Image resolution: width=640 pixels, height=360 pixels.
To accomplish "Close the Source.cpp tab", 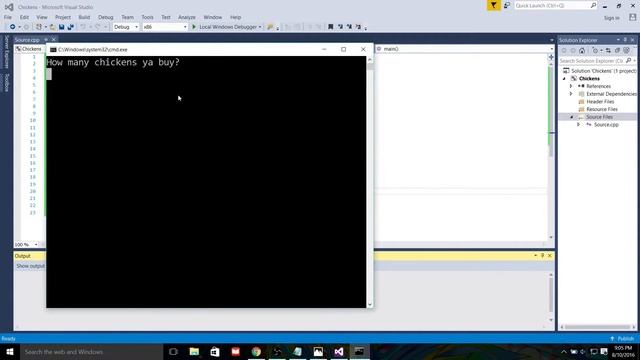I will [x=53, y=40].
